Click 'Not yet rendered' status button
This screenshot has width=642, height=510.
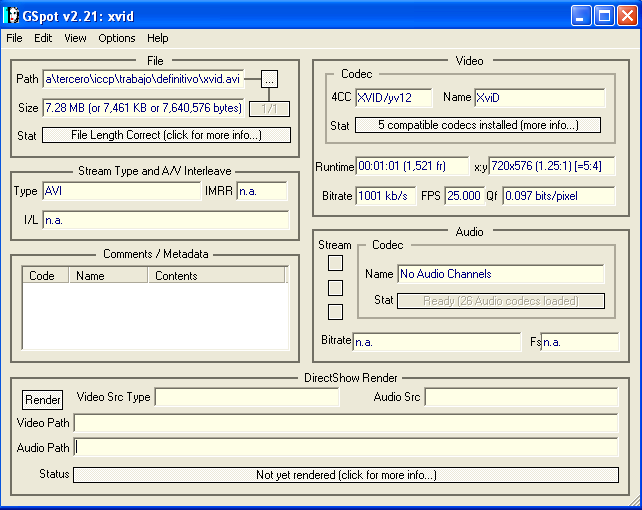[346, 475]
